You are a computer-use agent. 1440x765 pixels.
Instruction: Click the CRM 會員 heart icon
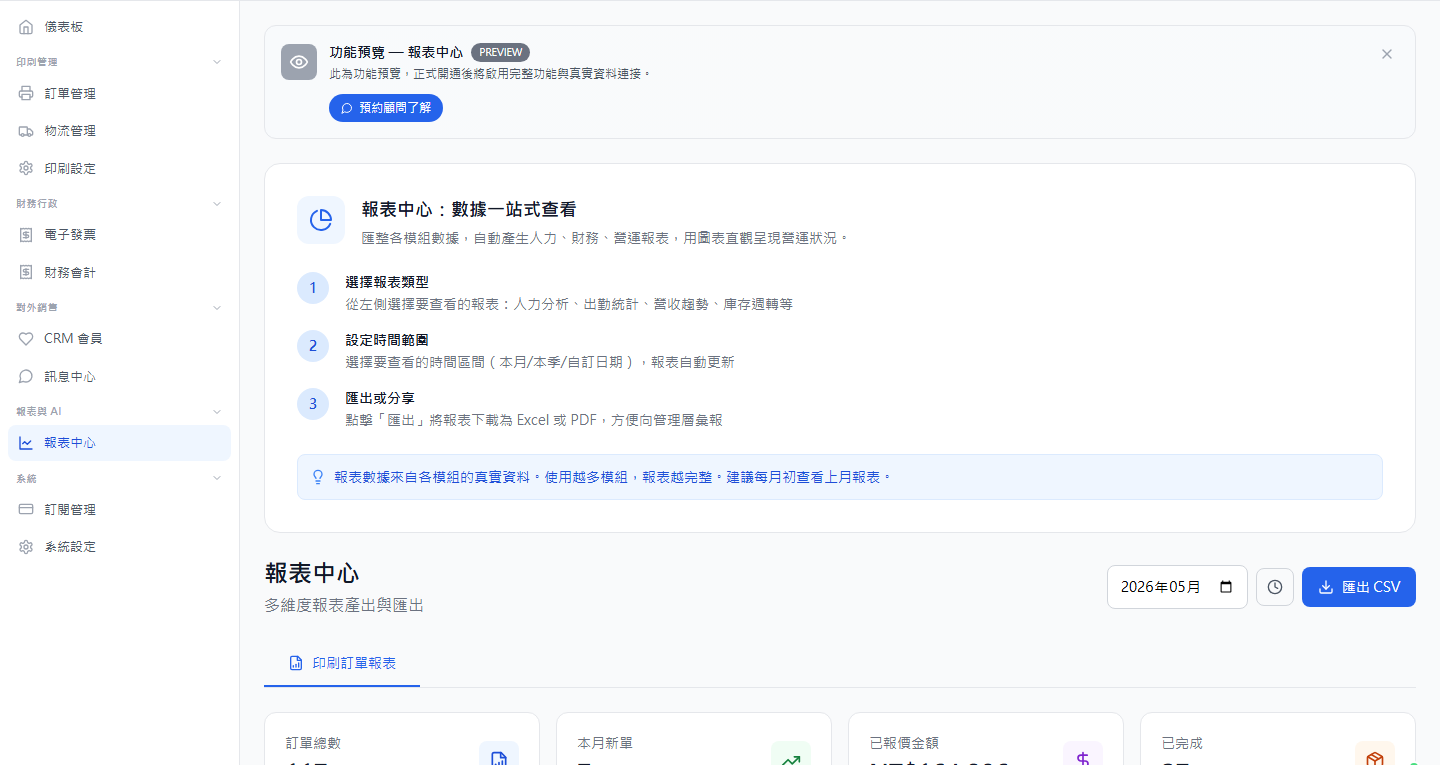pos(26,339)
